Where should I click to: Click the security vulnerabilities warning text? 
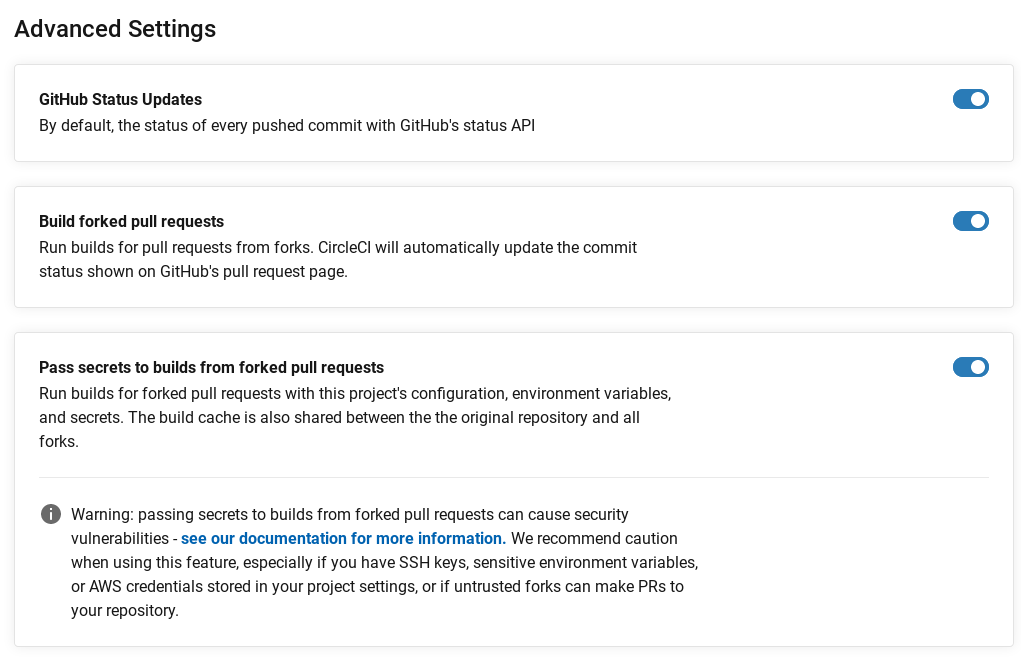click(348, 514)
